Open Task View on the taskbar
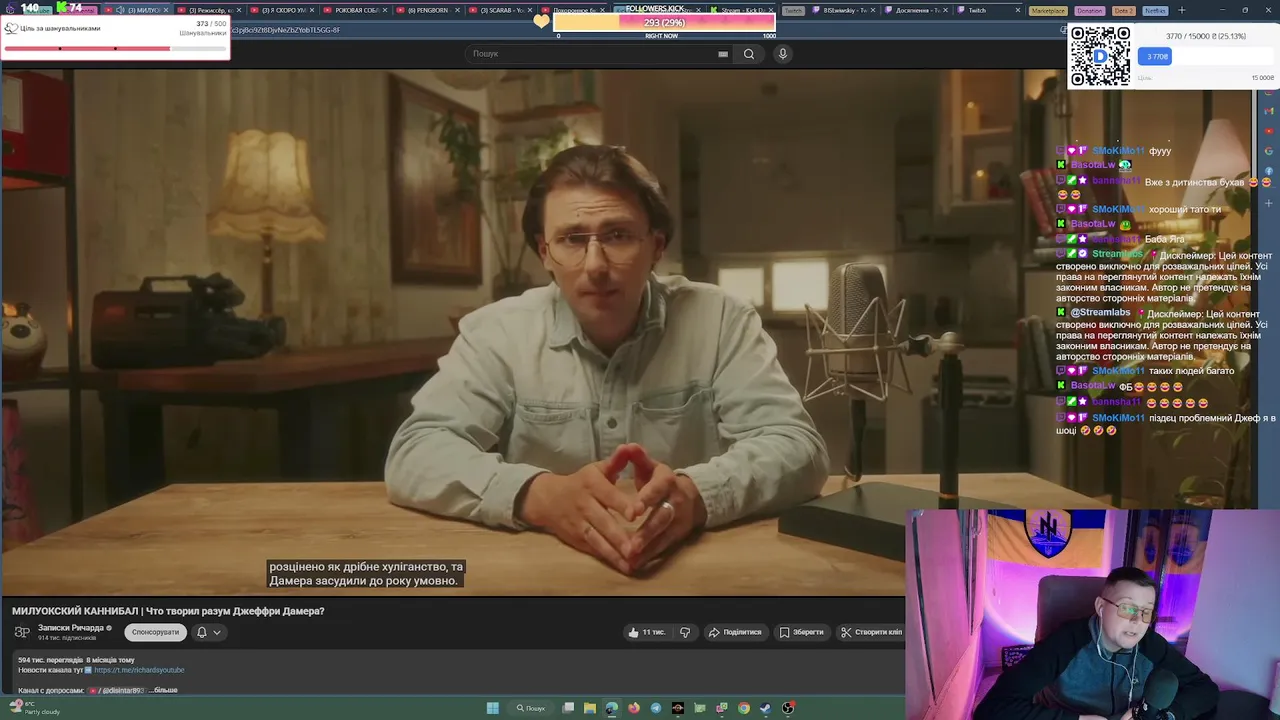Screen dimensions: 1280x720 [x=568, y=708]
